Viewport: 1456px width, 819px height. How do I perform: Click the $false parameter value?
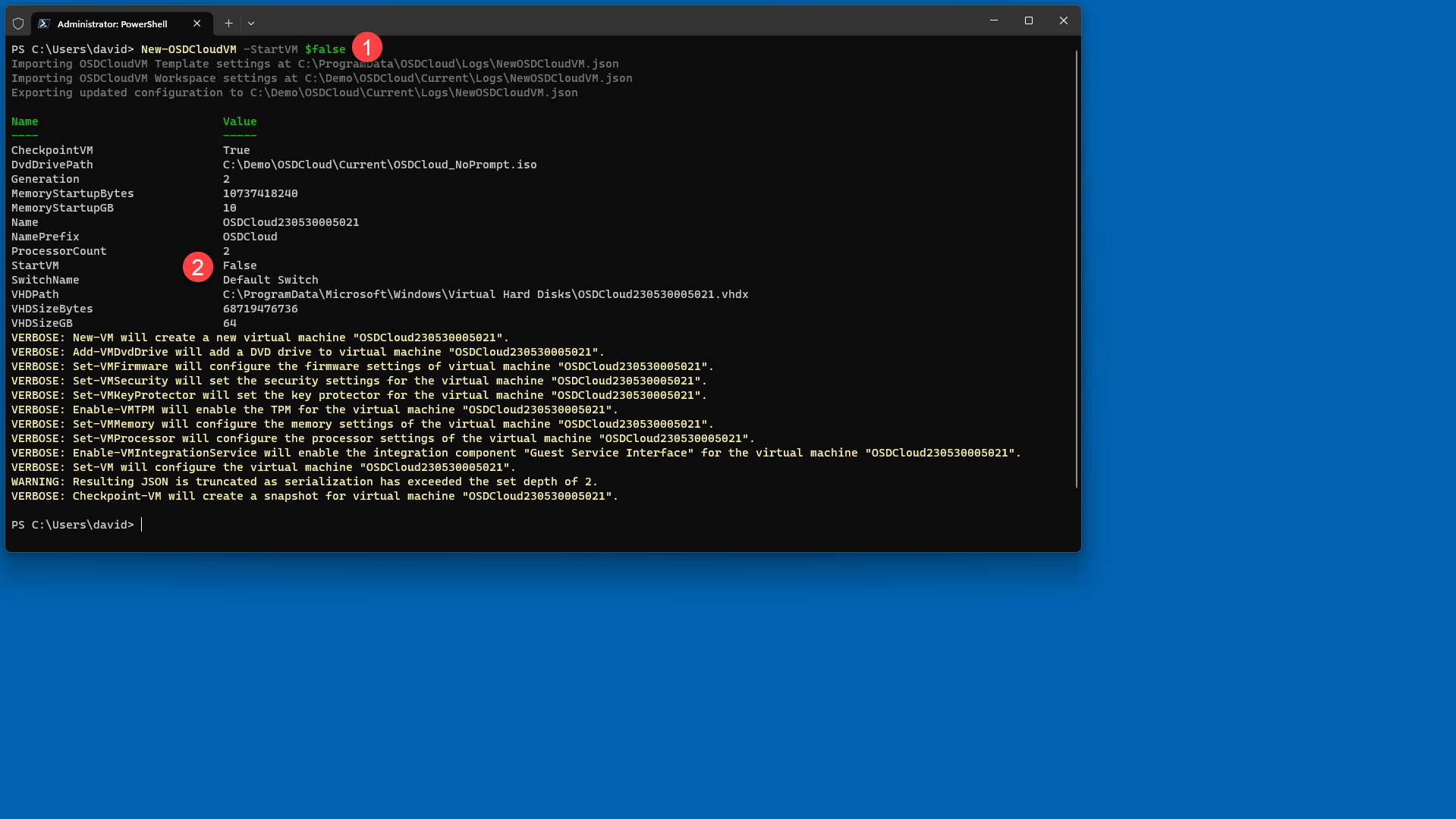[325, 49]
